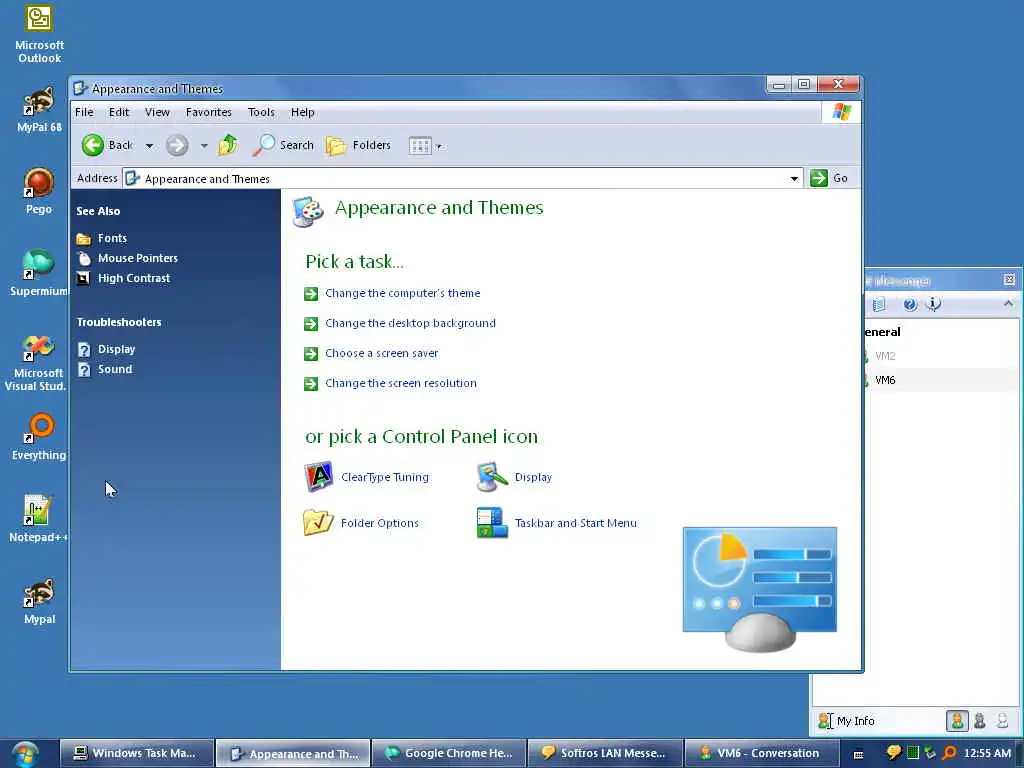Open Search with the magnifier icon

click(283, 145)
